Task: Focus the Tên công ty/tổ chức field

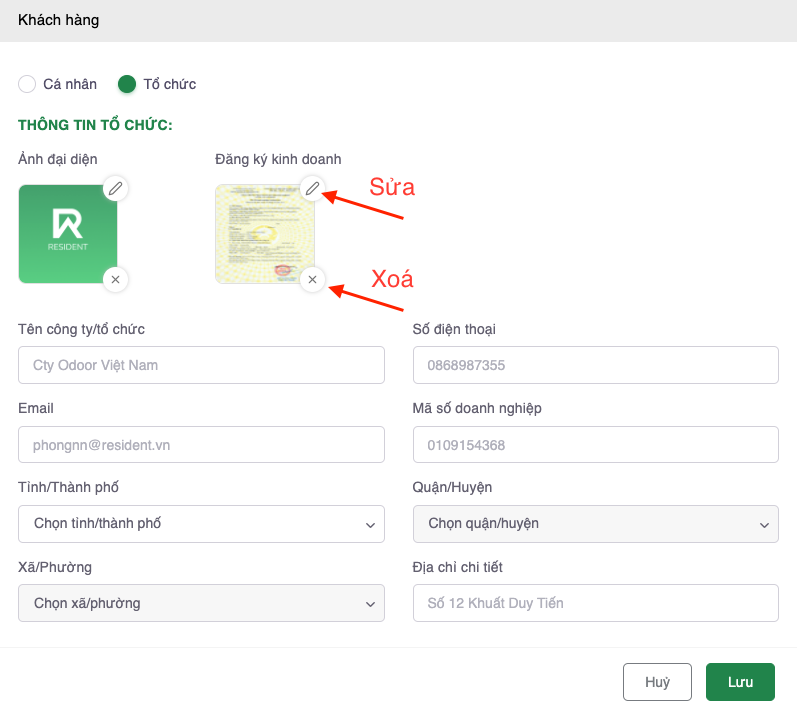Action: tap(201, 365)
